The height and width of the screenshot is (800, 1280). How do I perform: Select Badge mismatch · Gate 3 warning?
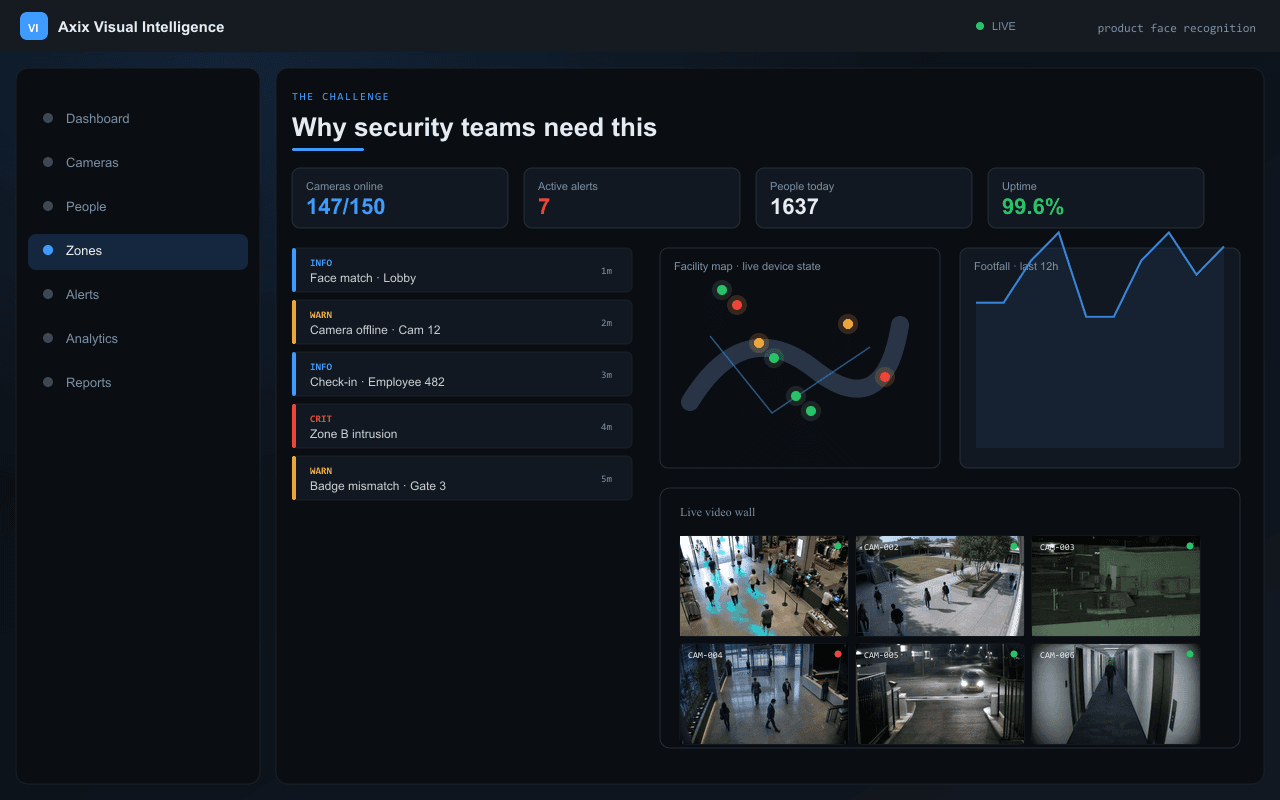click(462, 478)
